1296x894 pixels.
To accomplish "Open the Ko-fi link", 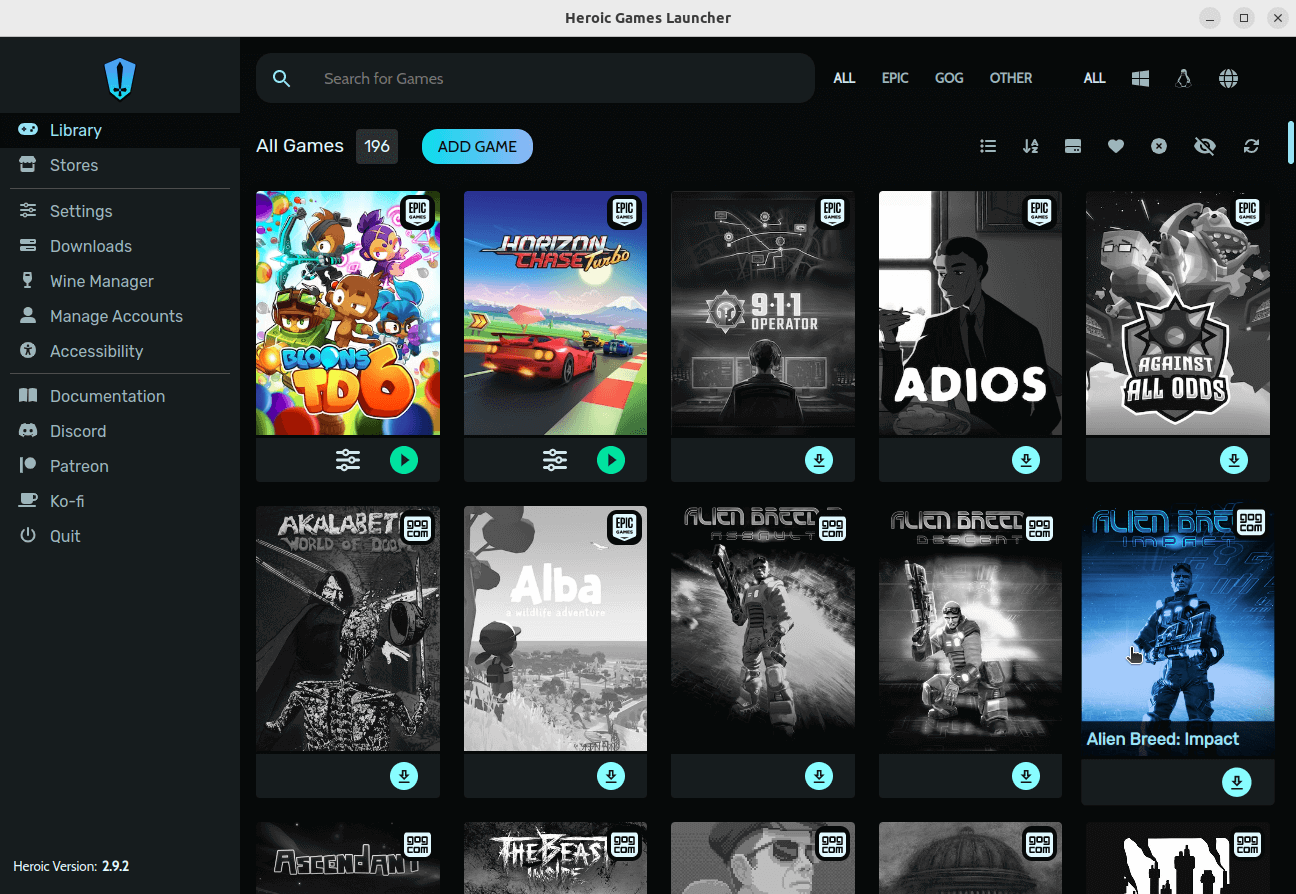I will pyautogui.click(x=120, y=501).
